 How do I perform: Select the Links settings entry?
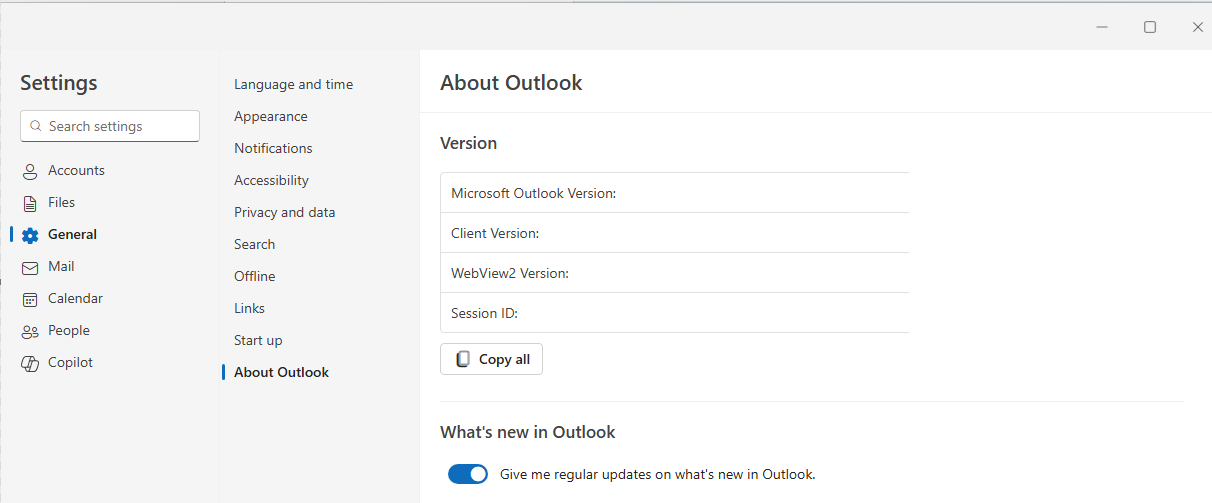pyautogui.click(x=249, y=309)
